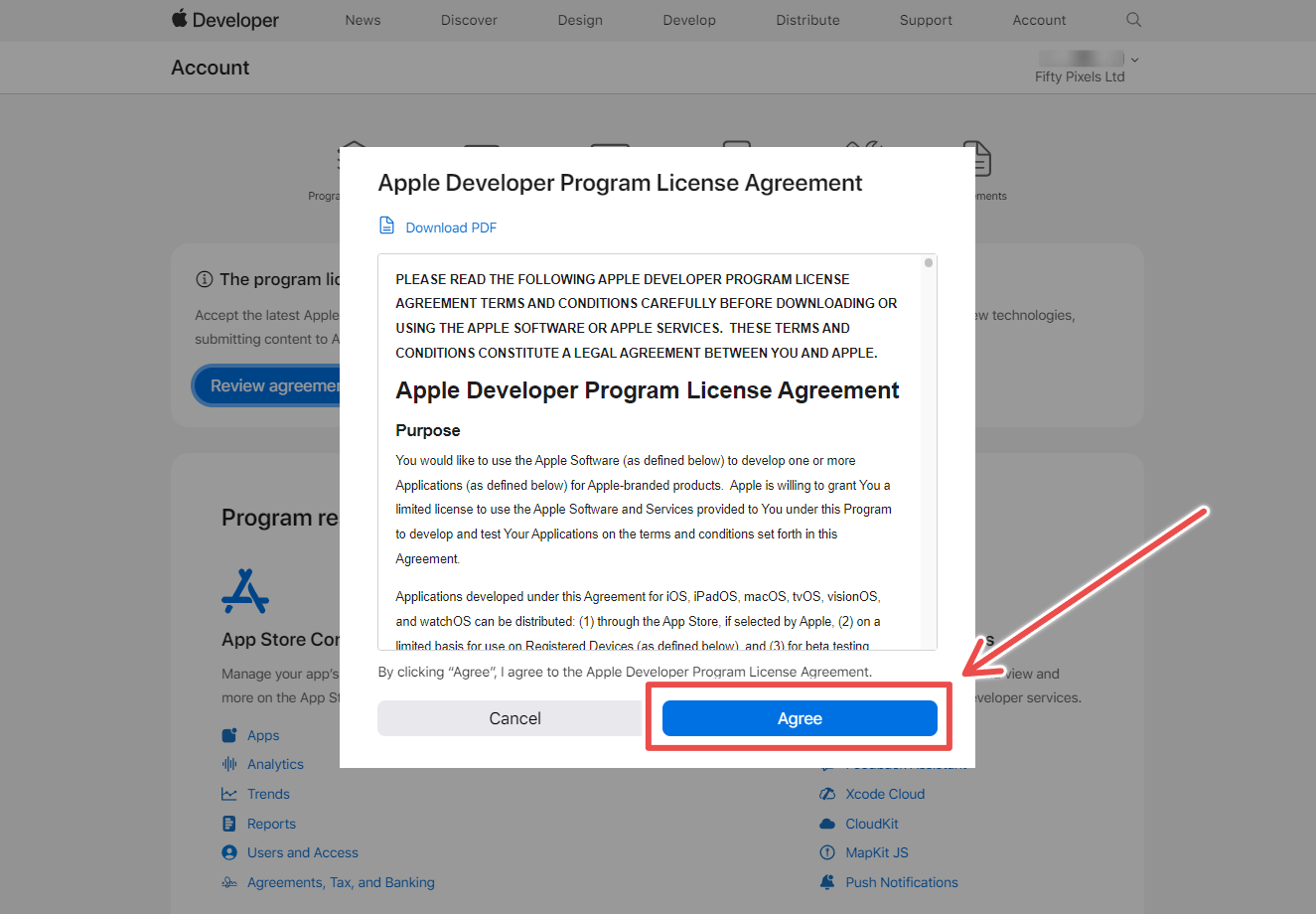Image resolution: width=1316 pixels, height=914 pixels.
Task: Click the 'Purpose' heading in the agreement
Action: click(x=428, y=430)
